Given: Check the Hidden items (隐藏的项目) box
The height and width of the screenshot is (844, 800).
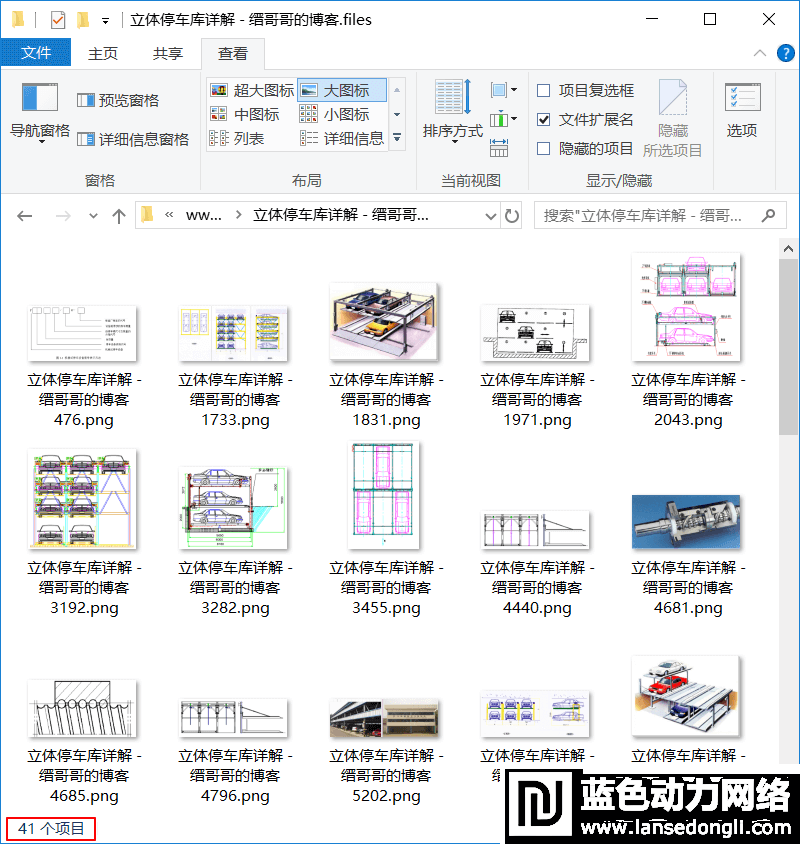Looking at the screenshot, I should [x=544, y=149].
